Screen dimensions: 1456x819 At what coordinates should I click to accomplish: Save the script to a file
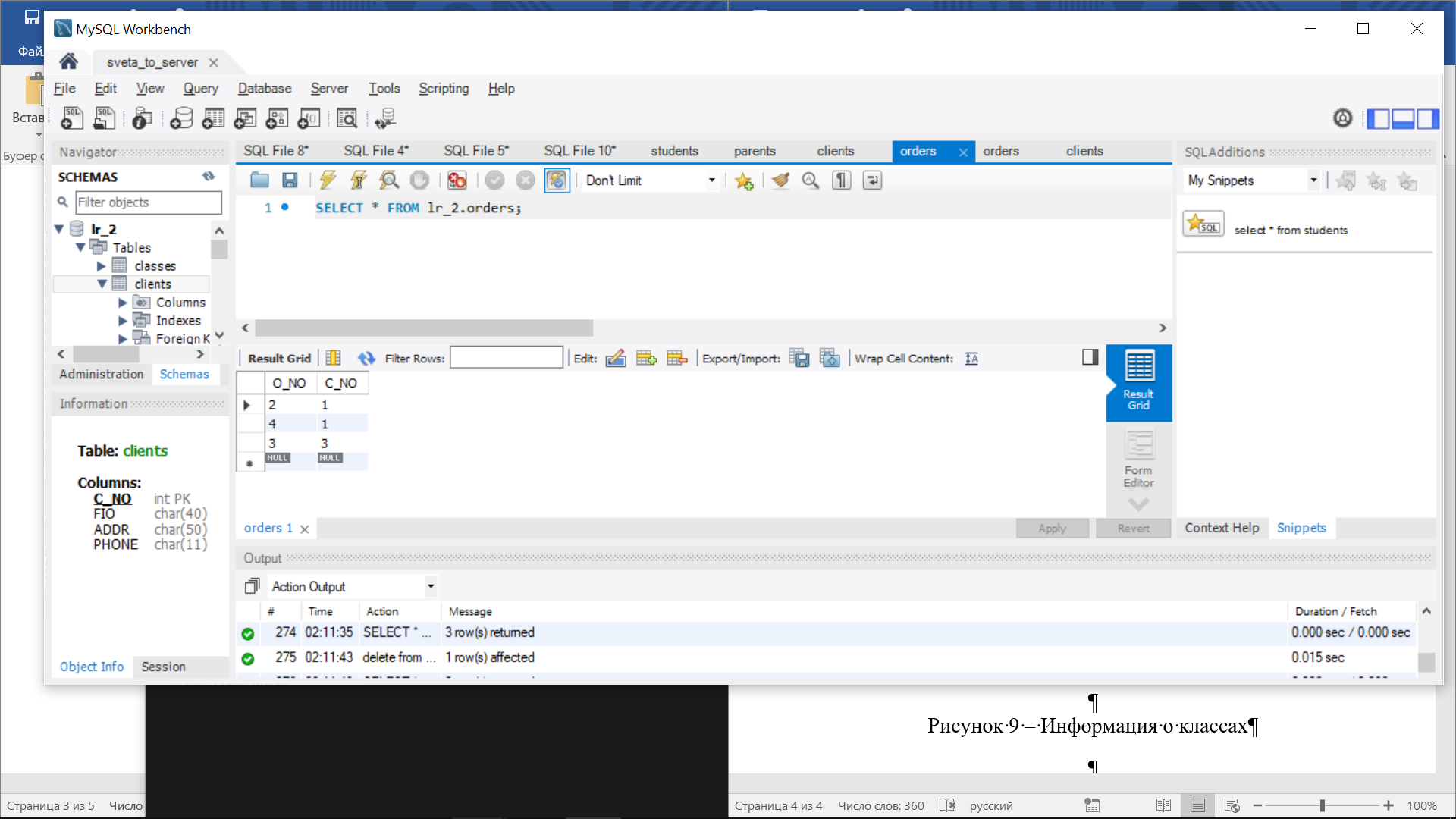coord(290,180)
